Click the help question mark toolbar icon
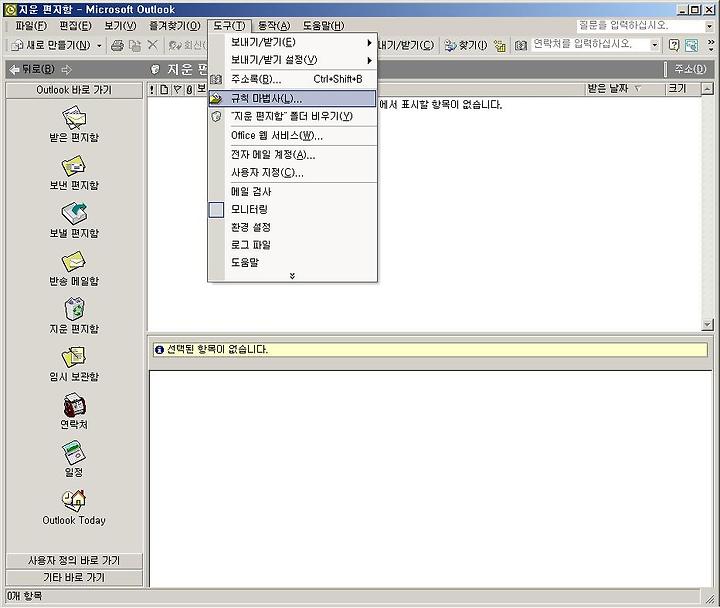 [x=674, y=45]
